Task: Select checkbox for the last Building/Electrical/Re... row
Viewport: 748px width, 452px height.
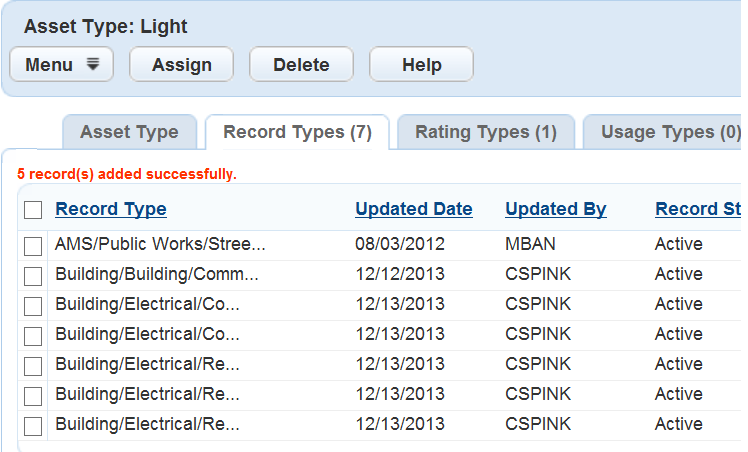Action: click(x=33, y=425)
